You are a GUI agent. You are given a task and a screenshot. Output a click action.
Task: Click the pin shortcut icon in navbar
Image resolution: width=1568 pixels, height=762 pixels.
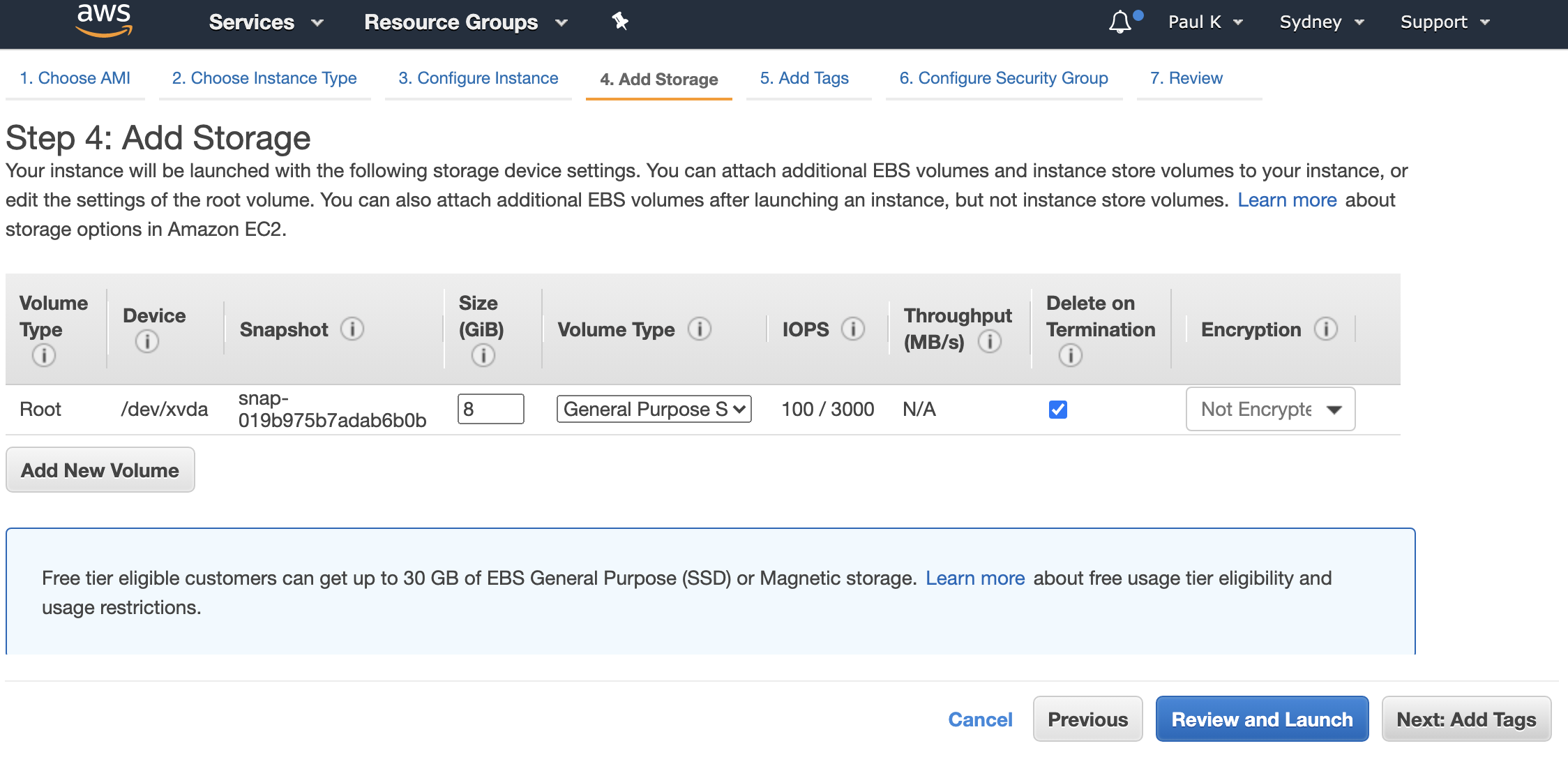click(x=620, y=22)
